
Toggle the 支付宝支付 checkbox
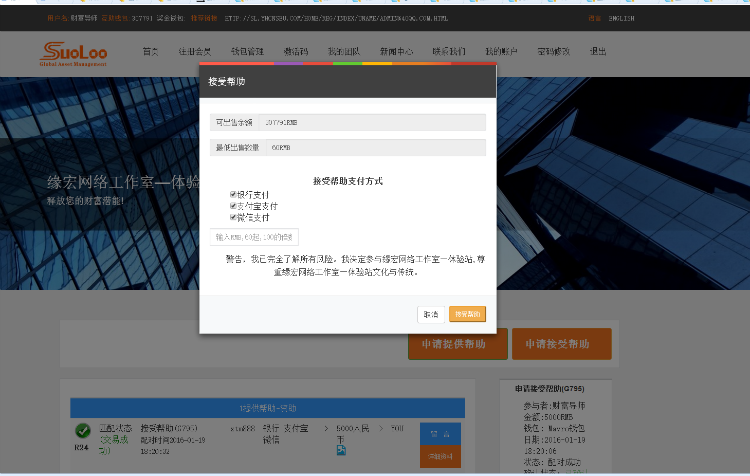pos(233,206)
